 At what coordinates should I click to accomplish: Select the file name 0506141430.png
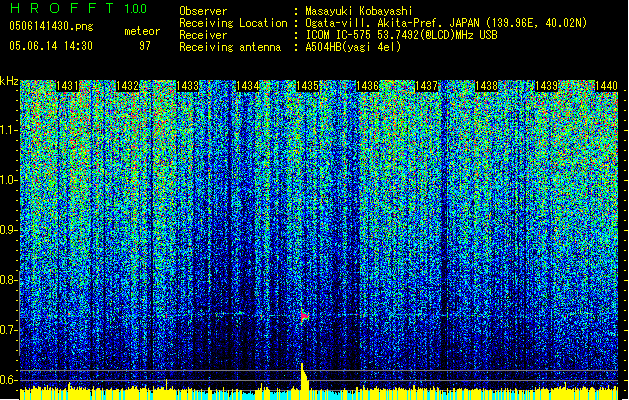(51, 26)
